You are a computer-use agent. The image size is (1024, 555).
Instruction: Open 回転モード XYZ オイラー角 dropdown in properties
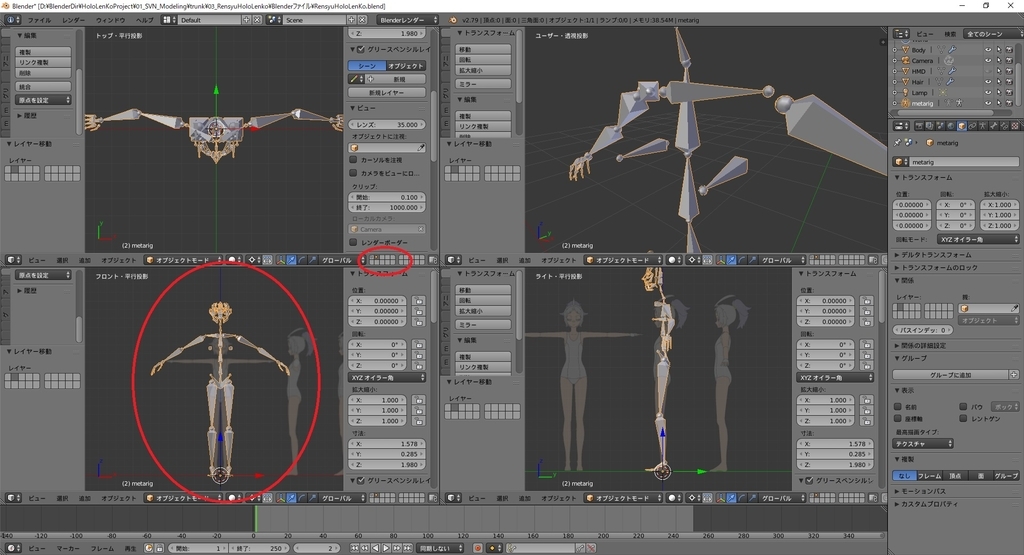(978, 239)
